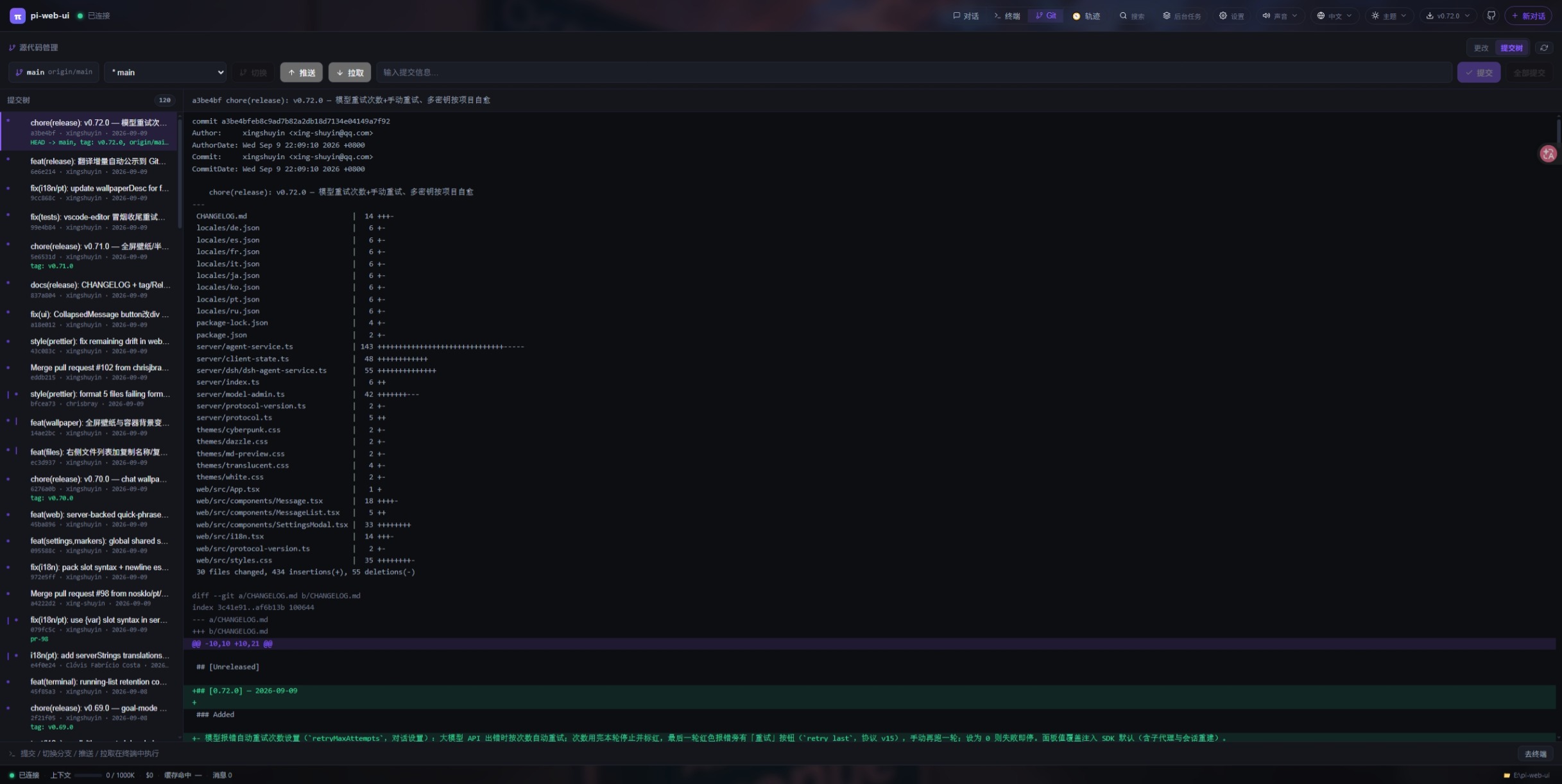
Task: Select commit chore(release): v0.71.0
Action: click(90, 255)
